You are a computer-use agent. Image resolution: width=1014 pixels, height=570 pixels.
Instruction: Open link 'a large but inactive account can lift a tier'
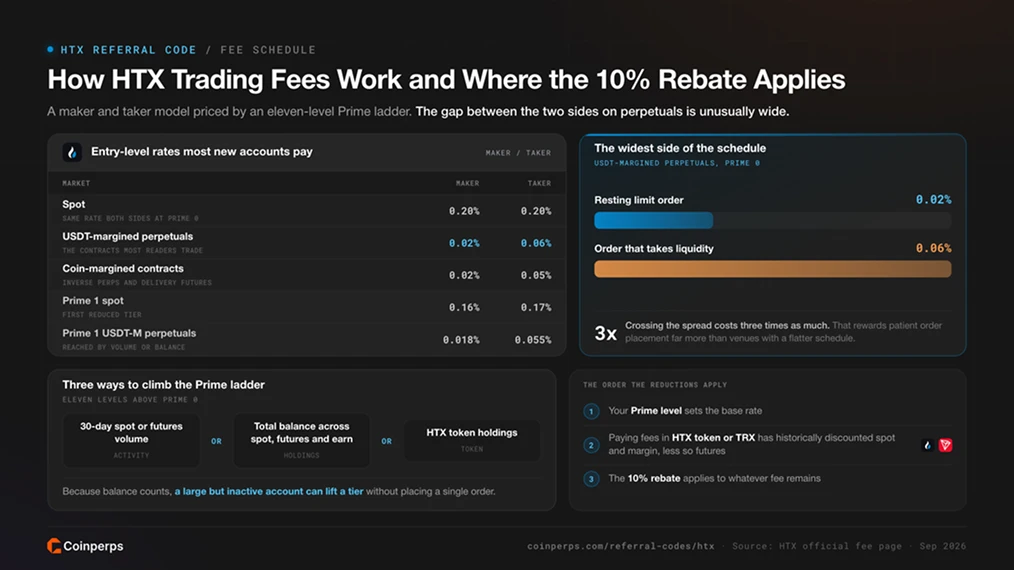269,492
